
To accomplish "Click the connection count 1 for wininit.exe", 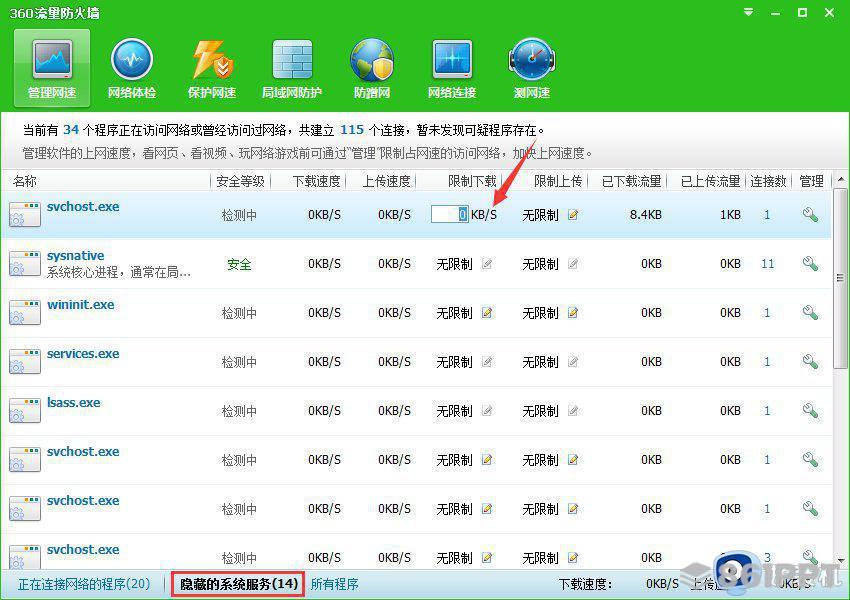I will 767,313.
